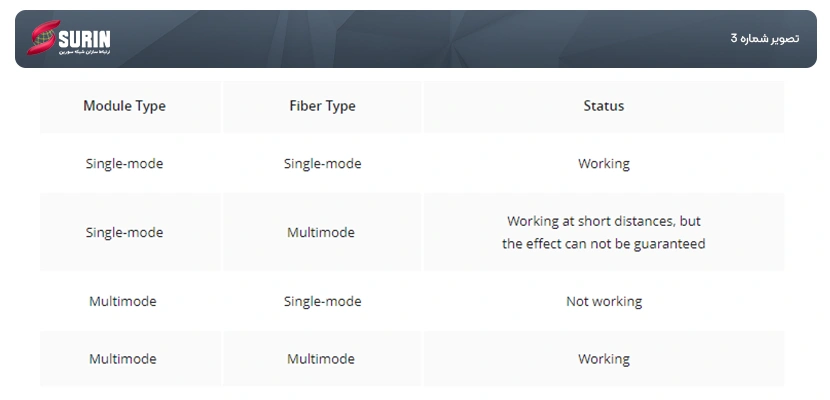
Task: Select the Fiber Type column header
Action: (x=322, y=106)
